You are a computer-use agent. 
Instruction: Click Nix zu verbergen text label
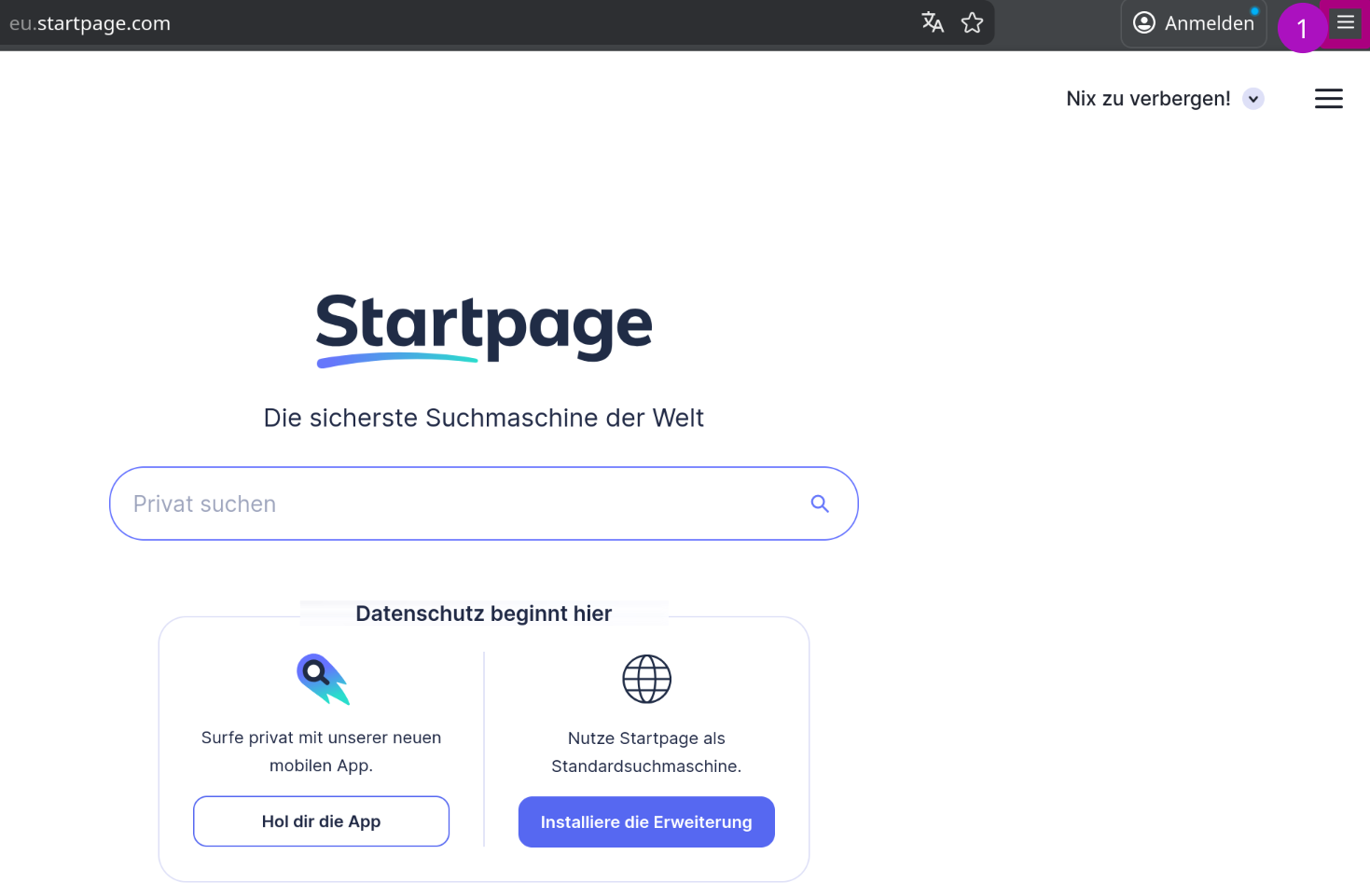[1147, 98]
